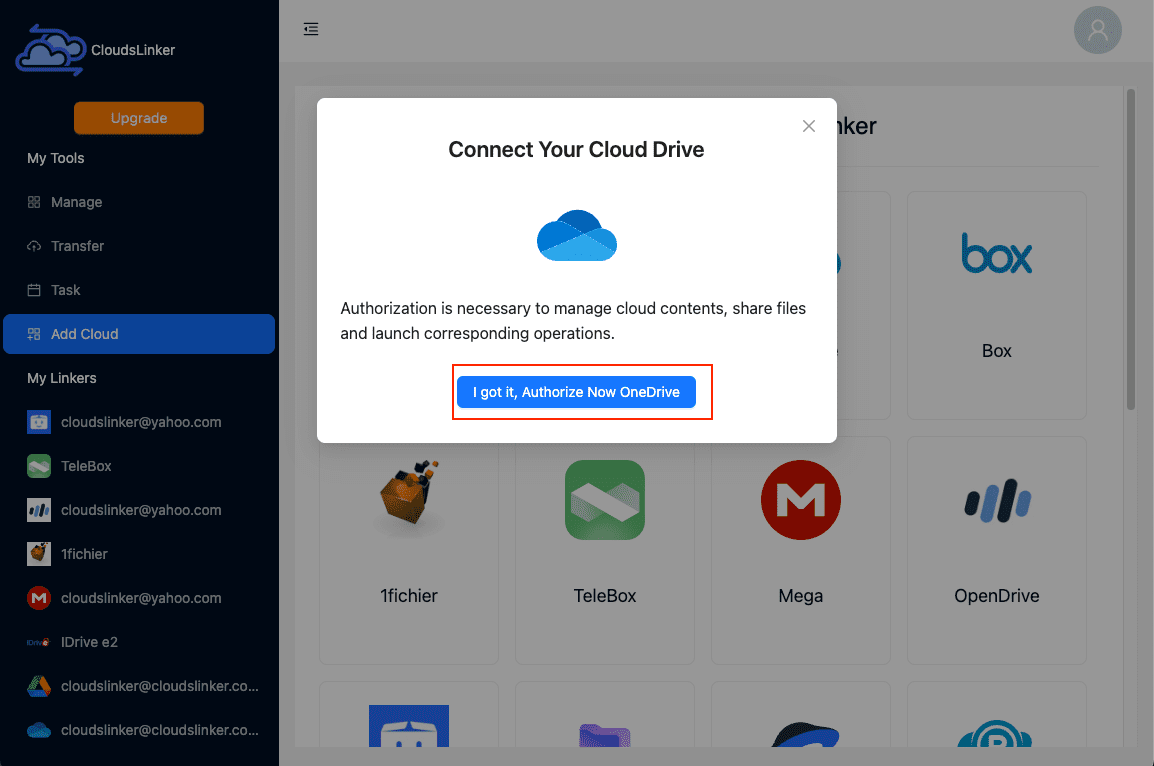
Task: Click the Task calendar icon
Action: click(x=34, y=290)
